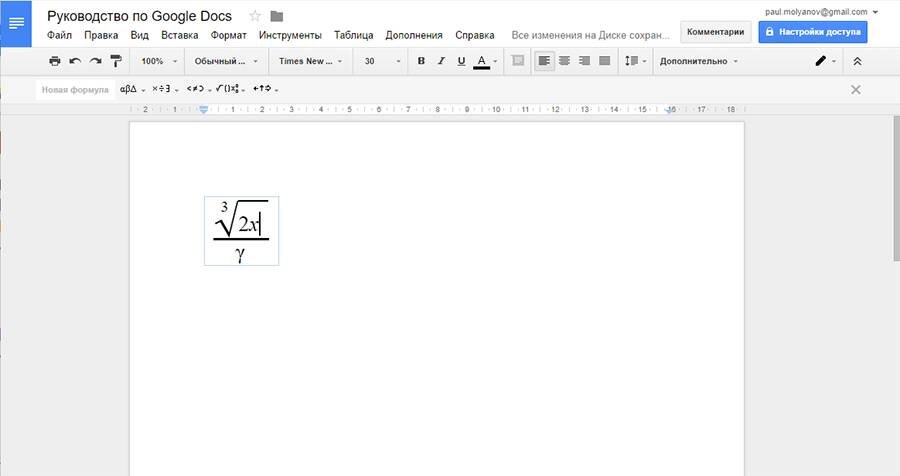Screen dimensions: 900x476
Task: Open the Формат menu
Action: [228, 35]
